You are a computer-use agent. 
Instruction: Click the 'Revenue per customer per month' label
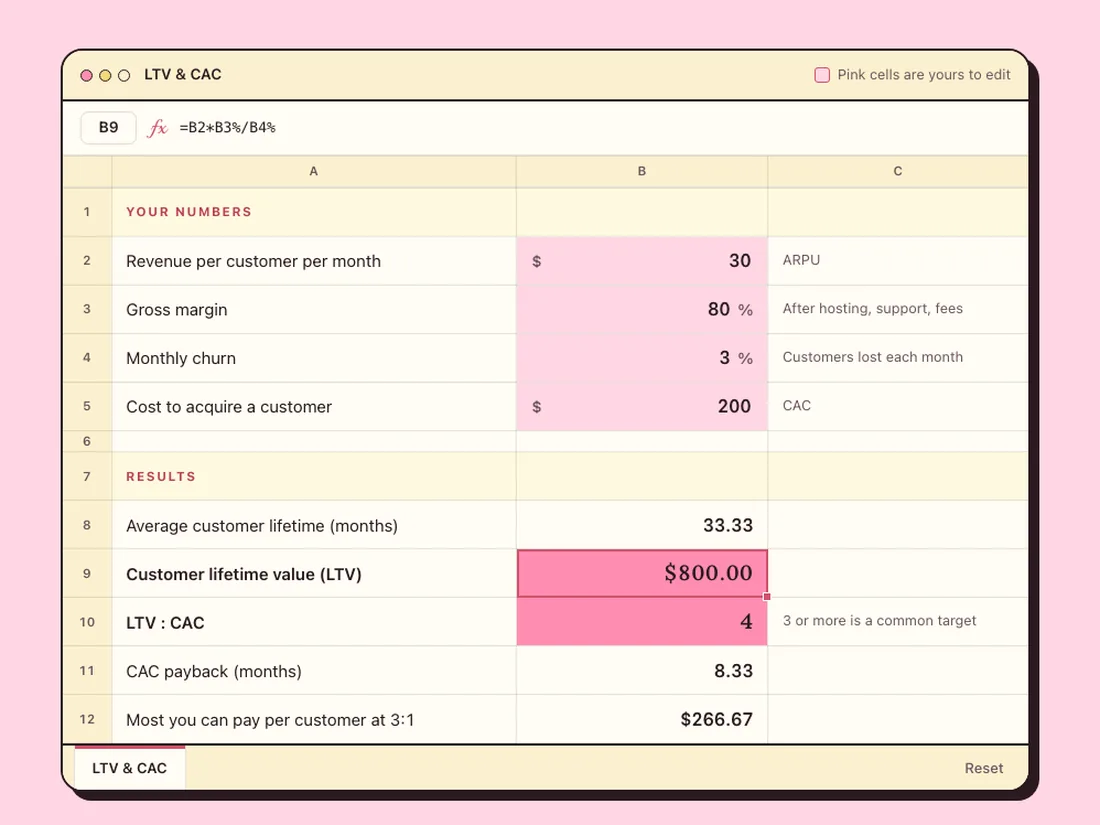(x=253, y=261)
